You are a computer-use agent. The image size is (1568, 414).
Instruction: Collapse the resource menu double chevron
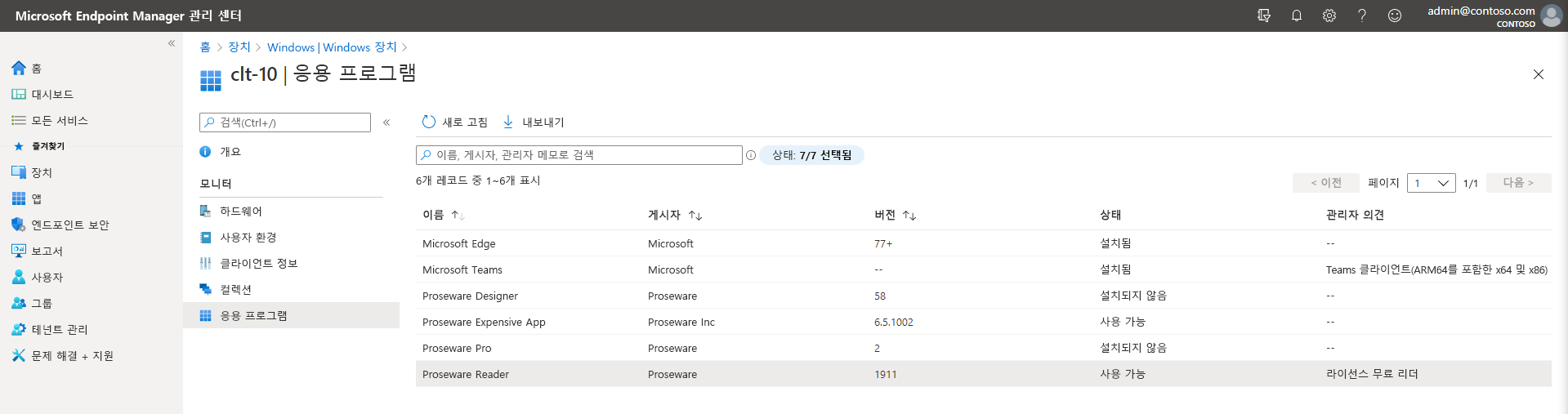click(386, 122)
